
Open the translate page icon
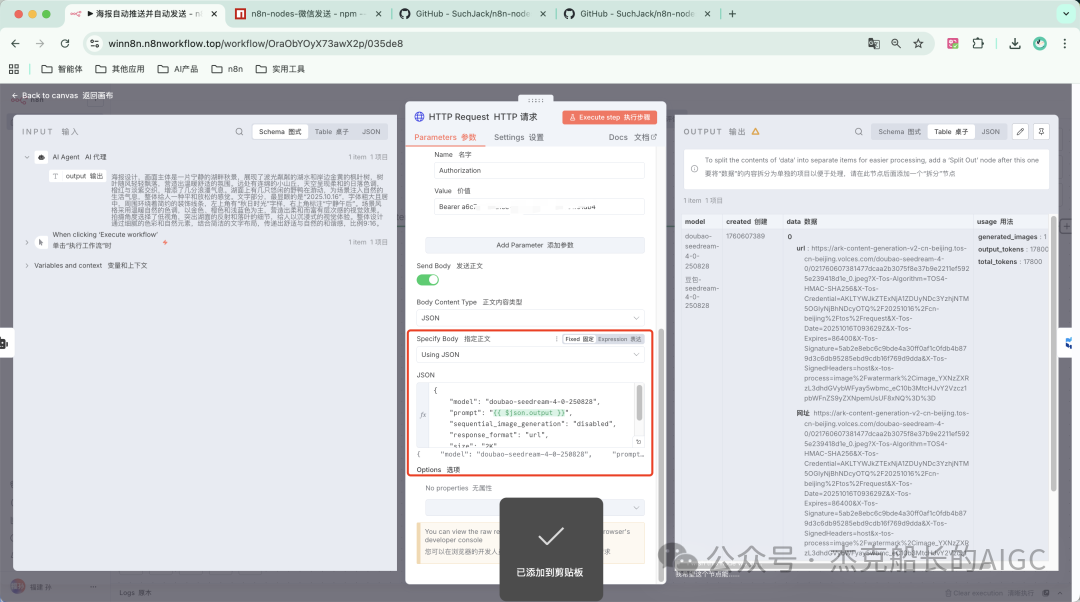873,43
